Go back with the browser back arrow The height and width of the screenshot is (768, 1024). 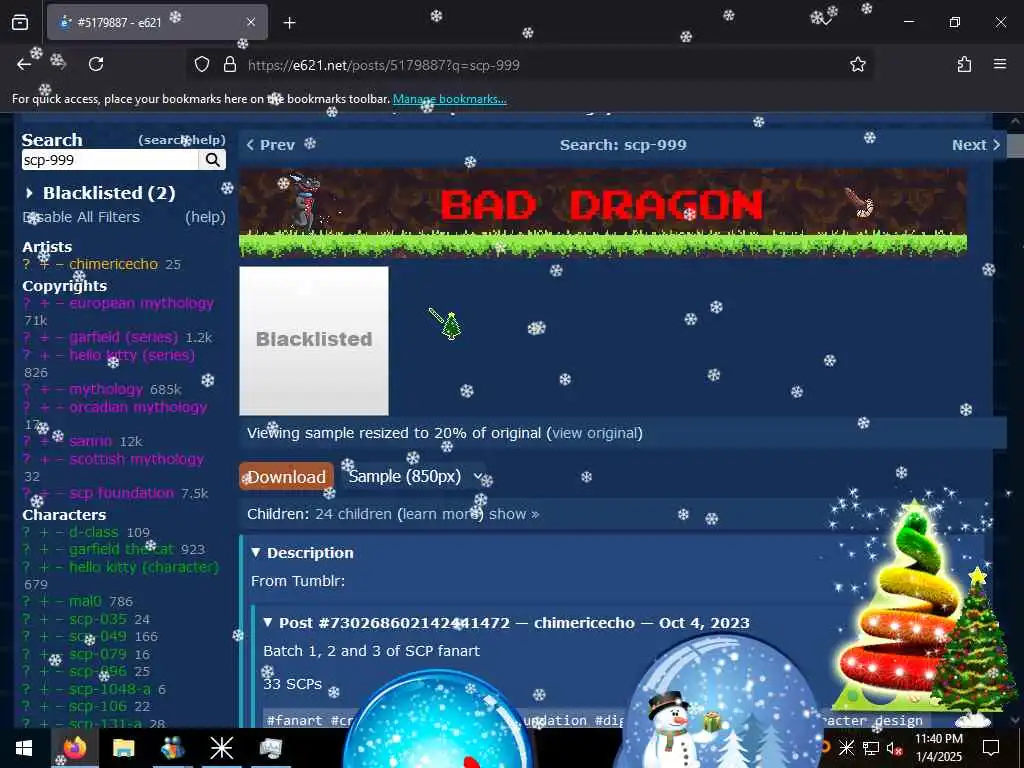24,64
